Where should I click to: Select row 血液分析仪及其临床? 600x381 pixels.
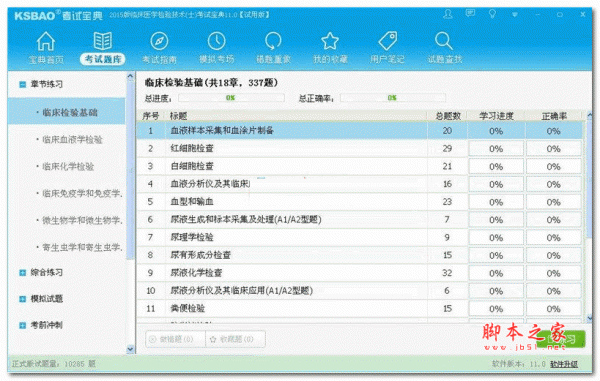tap(360, 184)
